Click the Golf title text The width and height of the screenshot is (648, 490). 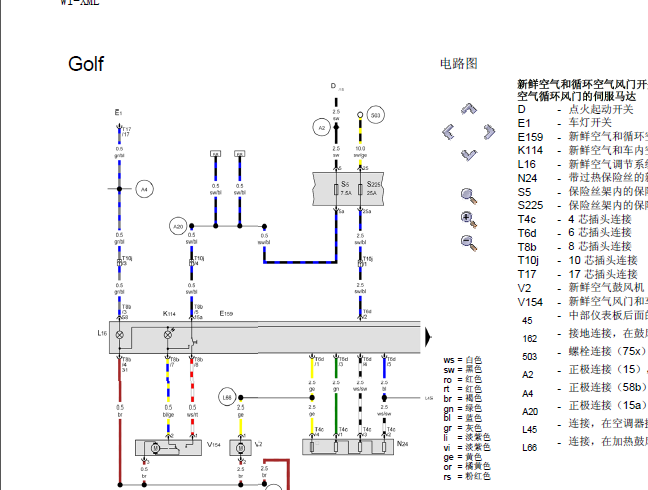pos(86,64)
